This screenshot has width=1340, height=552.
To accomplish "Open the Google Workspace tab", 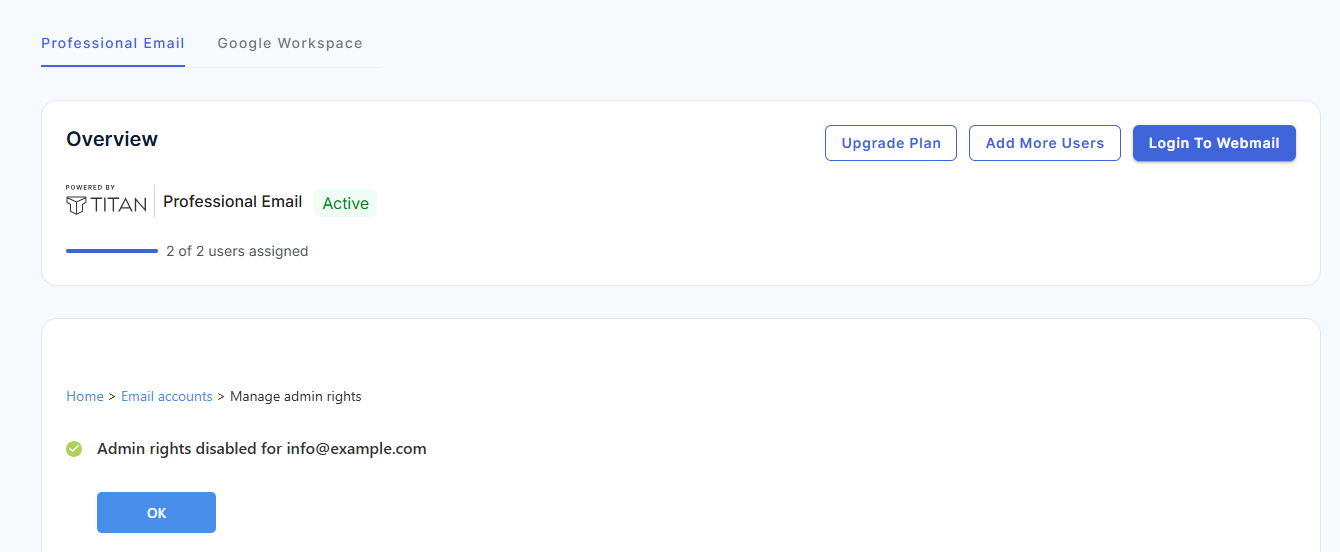I will (x=290, y=43).
